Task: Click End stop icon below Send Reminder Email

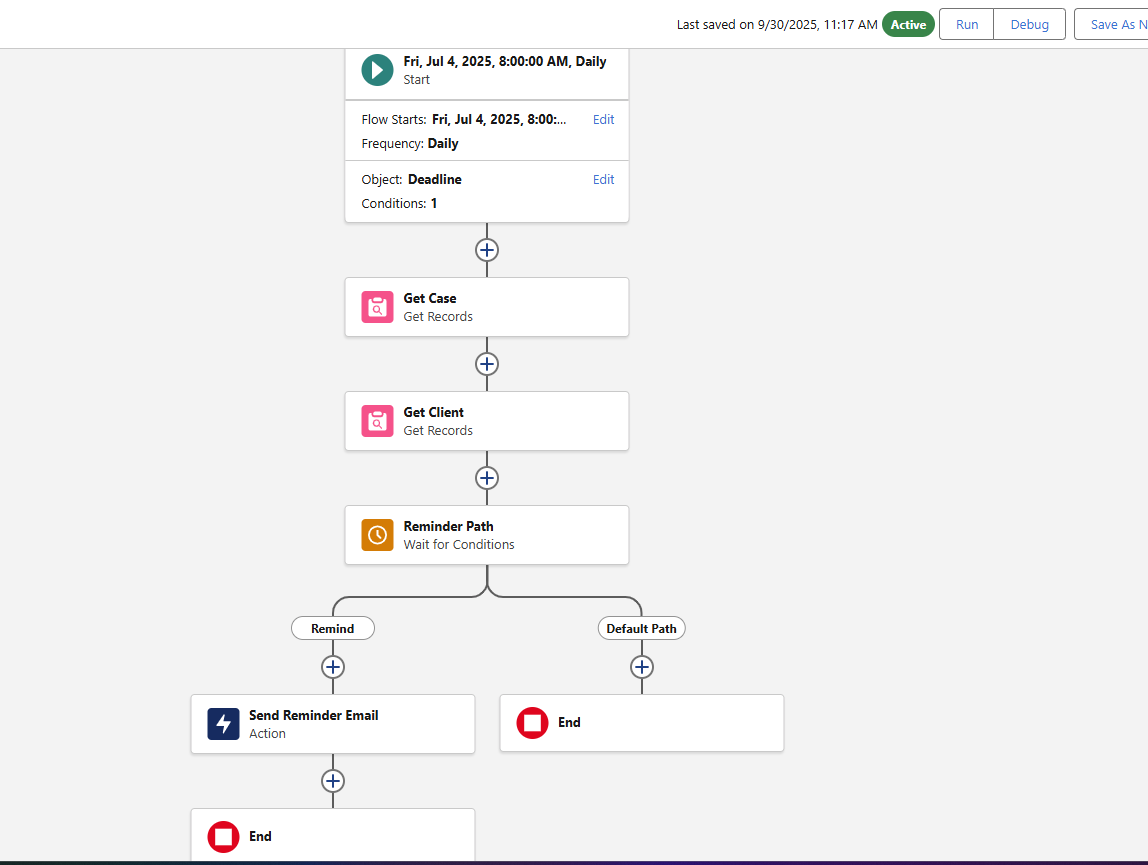Action: (223, 837)
